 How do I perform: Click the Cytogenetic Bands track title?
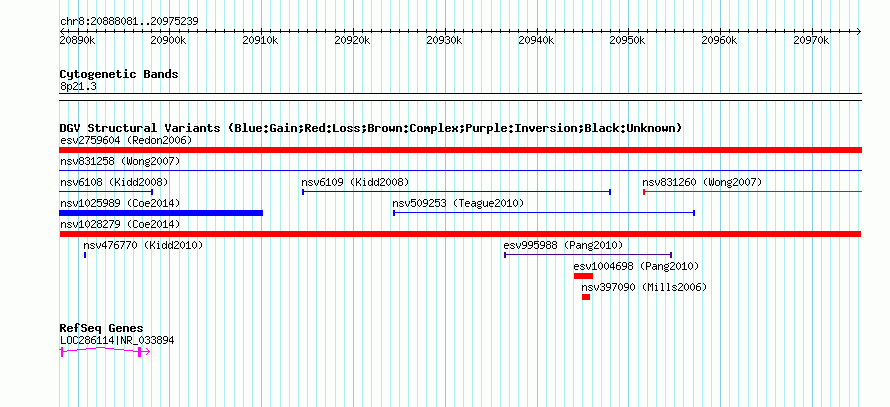(x=119, y=74)
